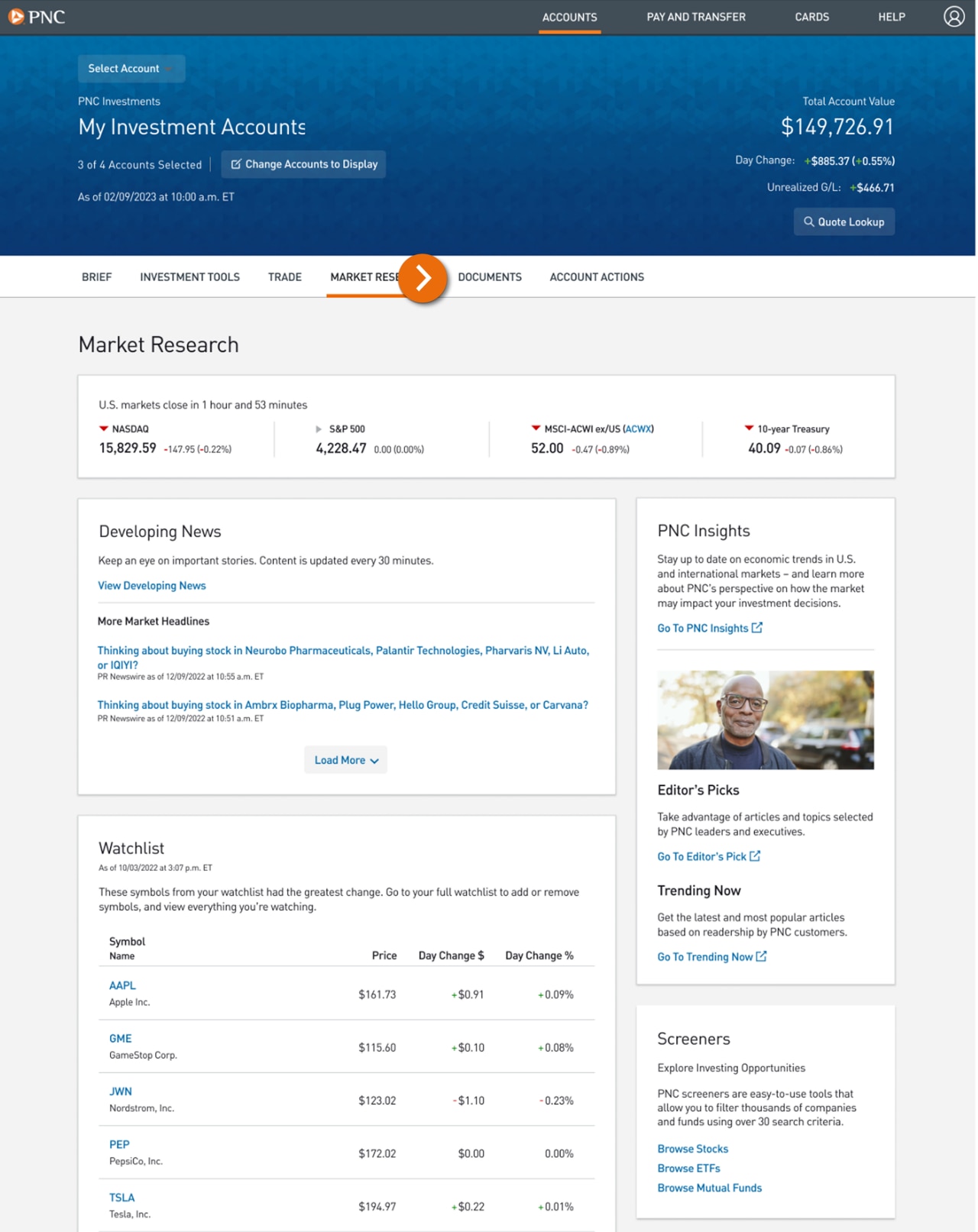The width and height of the screenshot is (978, 1232).
Task: Click the Browse ETFs link
Action: tap(688, 1168)
